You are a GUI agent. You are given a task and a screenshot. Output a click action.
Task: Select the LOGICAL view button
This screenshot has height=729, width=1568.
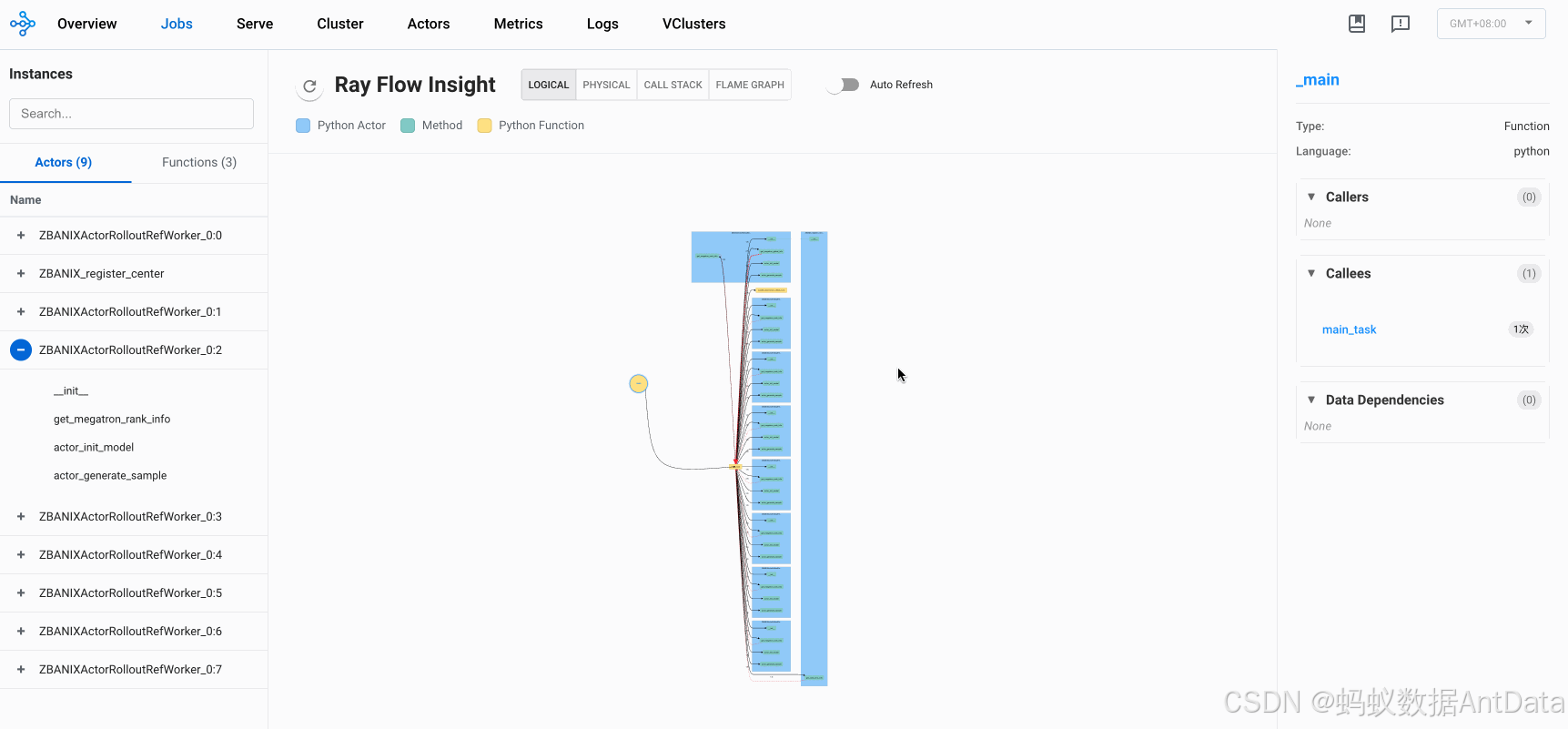coord(549,85)
